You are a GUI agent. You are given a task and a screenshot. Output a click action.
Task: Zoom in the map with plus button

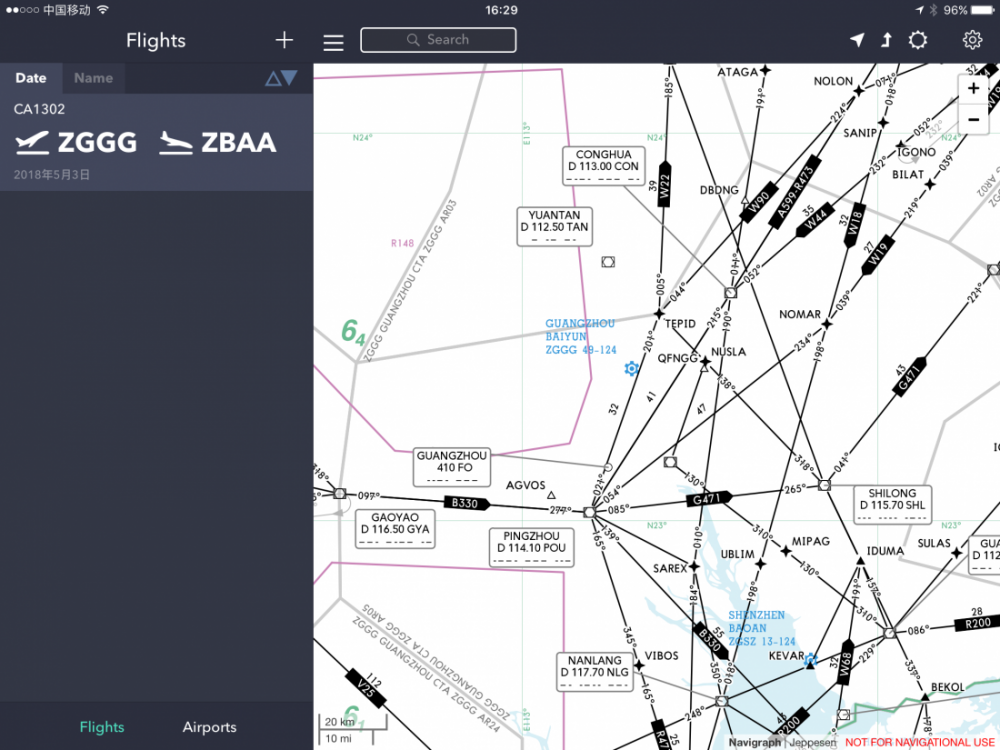[x=973, y=88]
